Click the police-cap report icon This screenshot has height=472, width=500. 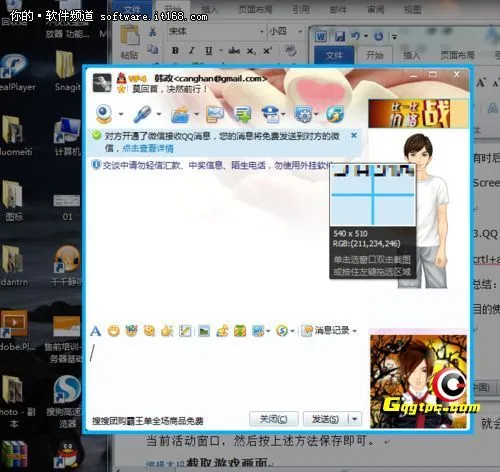(x=270, y=114)
